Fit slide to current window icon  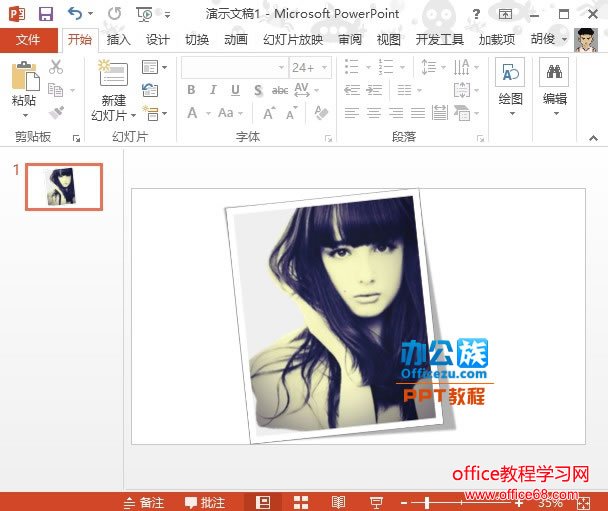point(583,503)
